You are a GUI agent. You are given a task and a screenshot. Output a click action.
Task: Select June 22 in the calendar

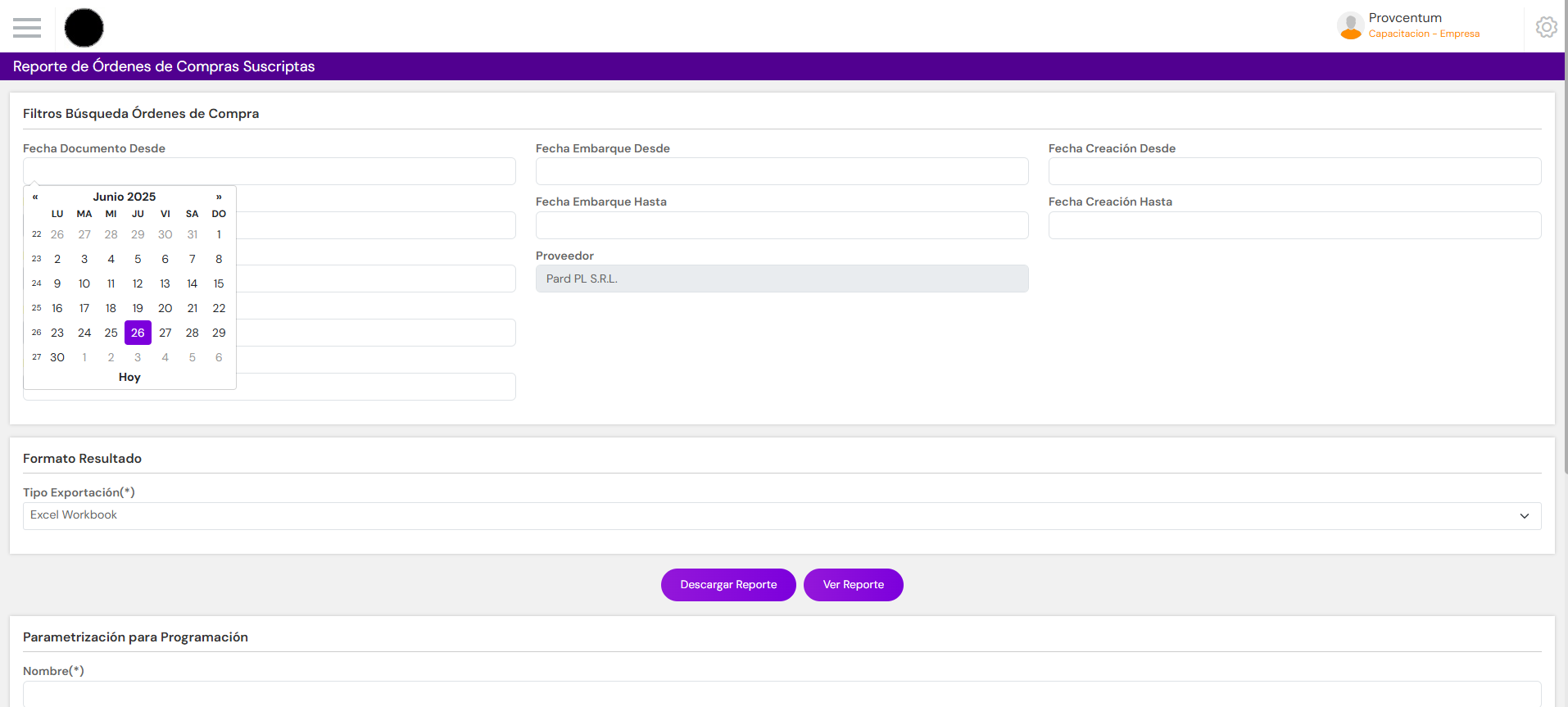(219, 308)
